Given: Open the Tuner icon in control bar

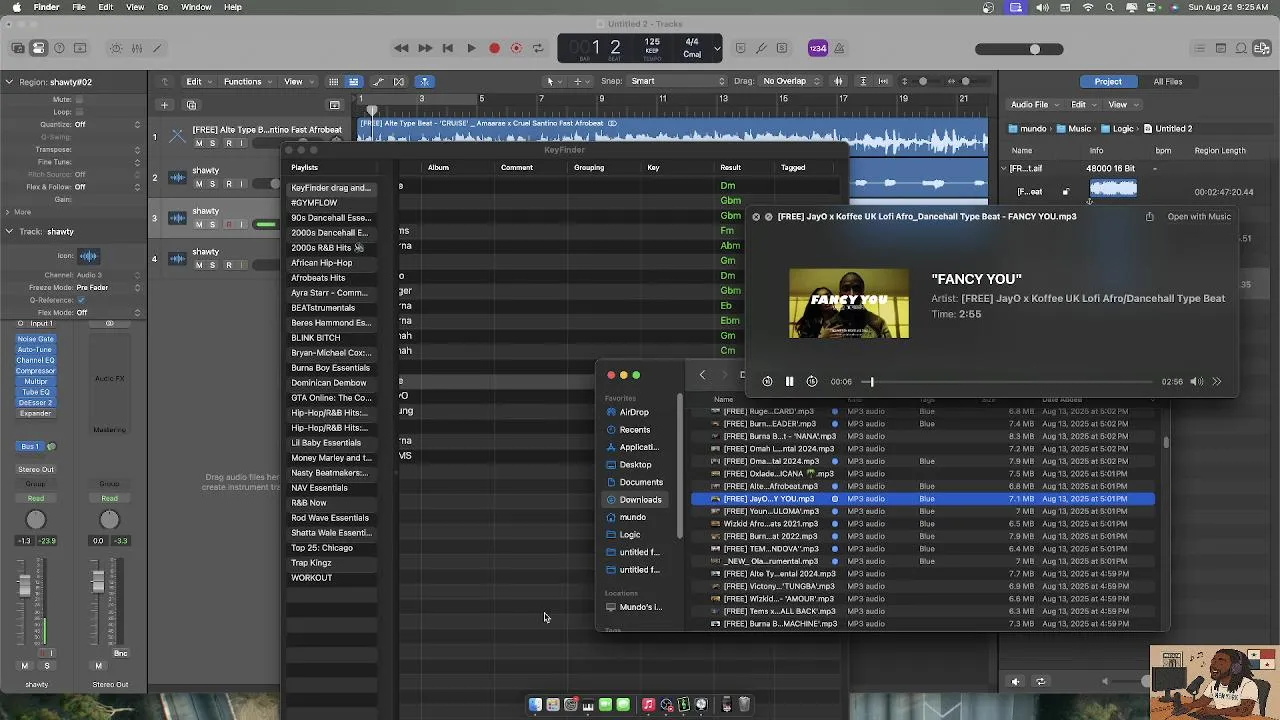Looking at the screenshot, I should pos(761,48).
